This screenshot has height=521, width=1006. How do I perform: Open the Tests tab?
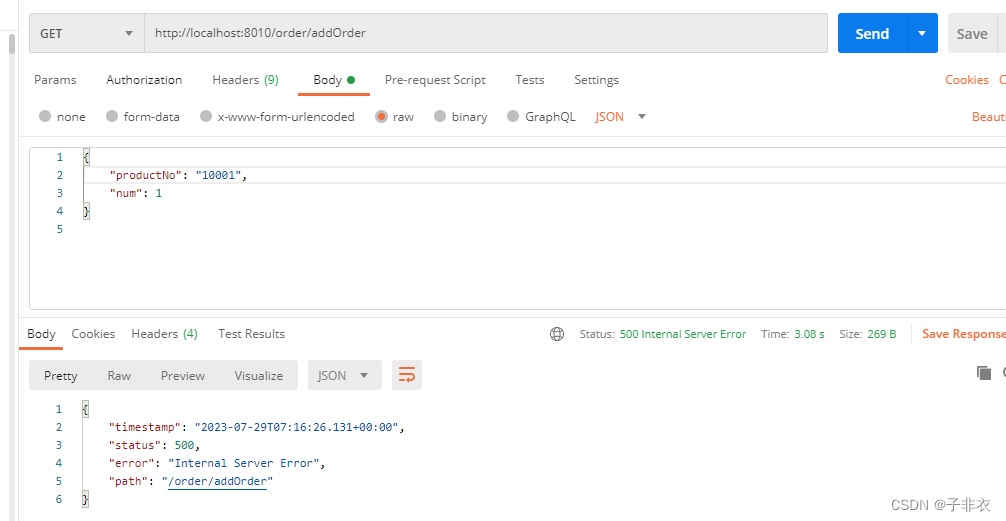click(529, 80)
